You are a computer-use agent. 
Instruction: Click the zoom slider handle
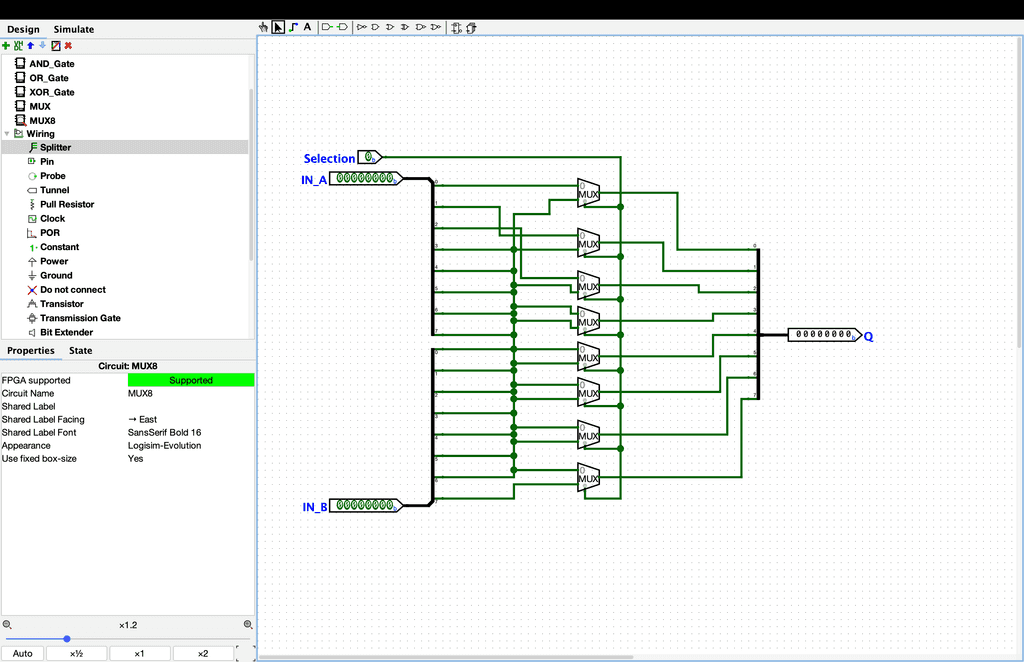[67, 639]
